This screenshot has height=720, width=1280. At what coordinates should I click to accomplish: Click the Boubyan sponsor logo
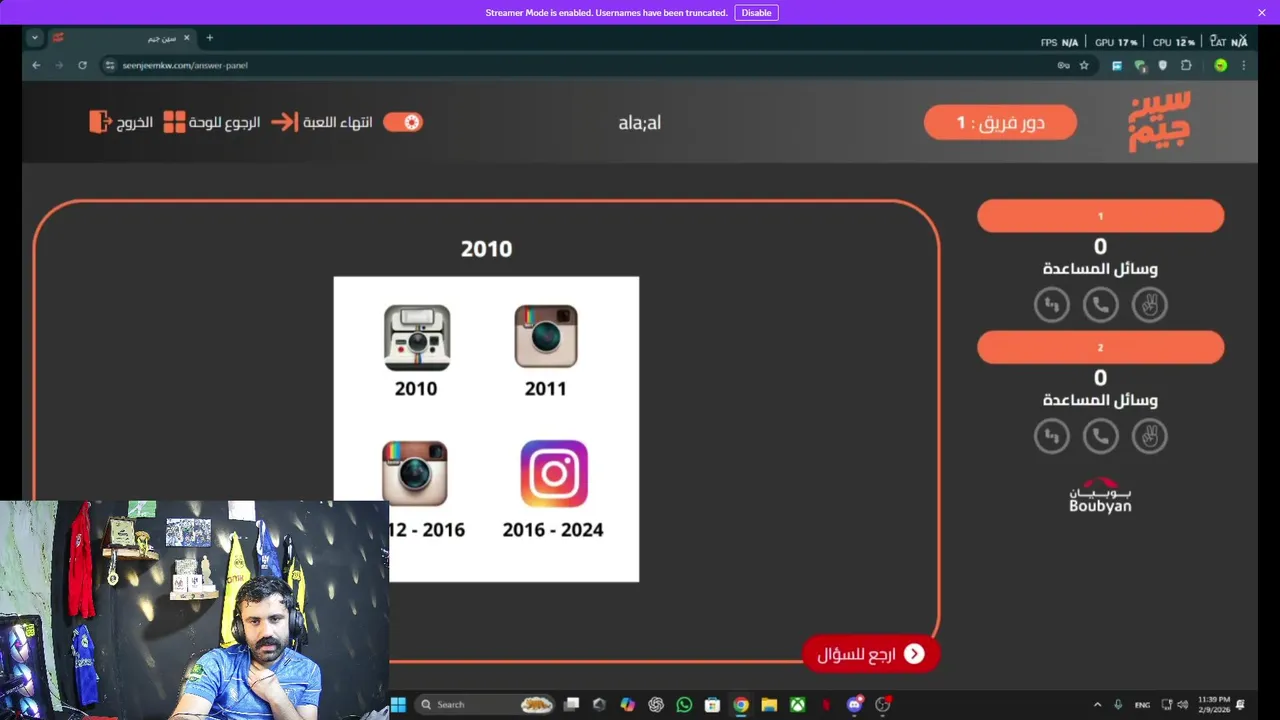coord(1100,495)
